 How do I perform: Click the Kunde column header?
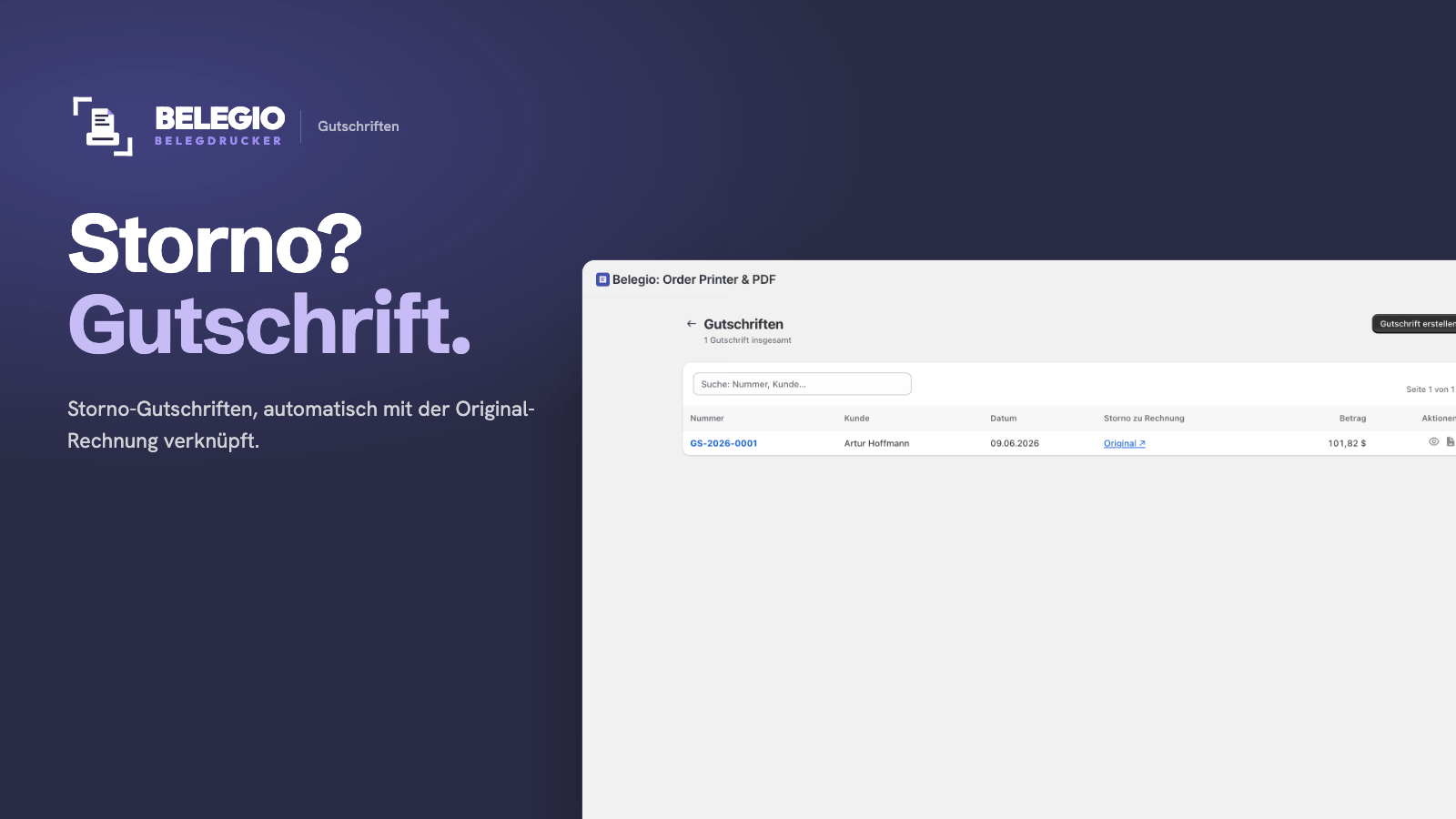tap(856, 419)
